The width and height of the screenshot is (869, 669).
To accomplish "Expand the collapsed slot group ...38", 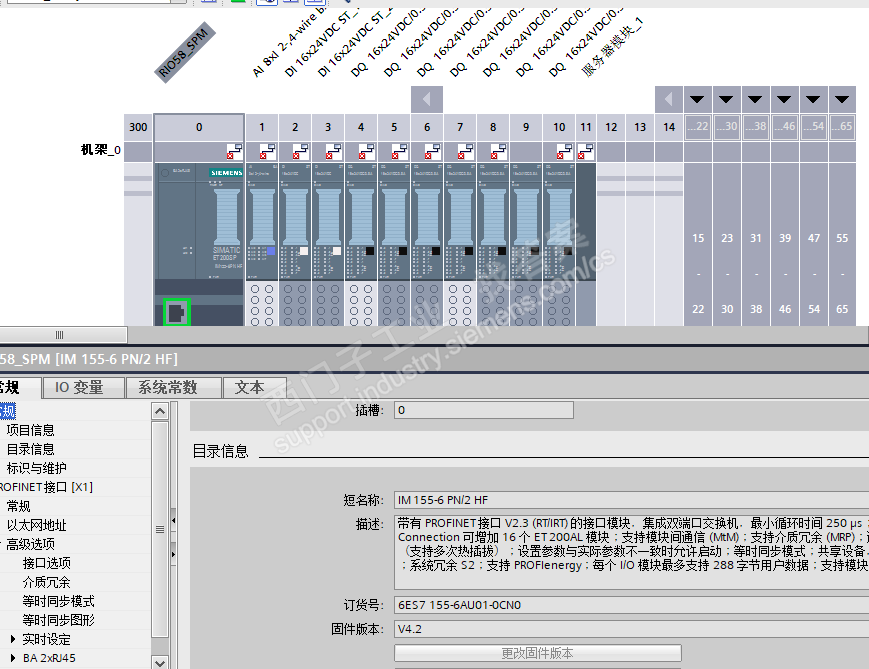I will pyautogui.click(x=755, y=99).
